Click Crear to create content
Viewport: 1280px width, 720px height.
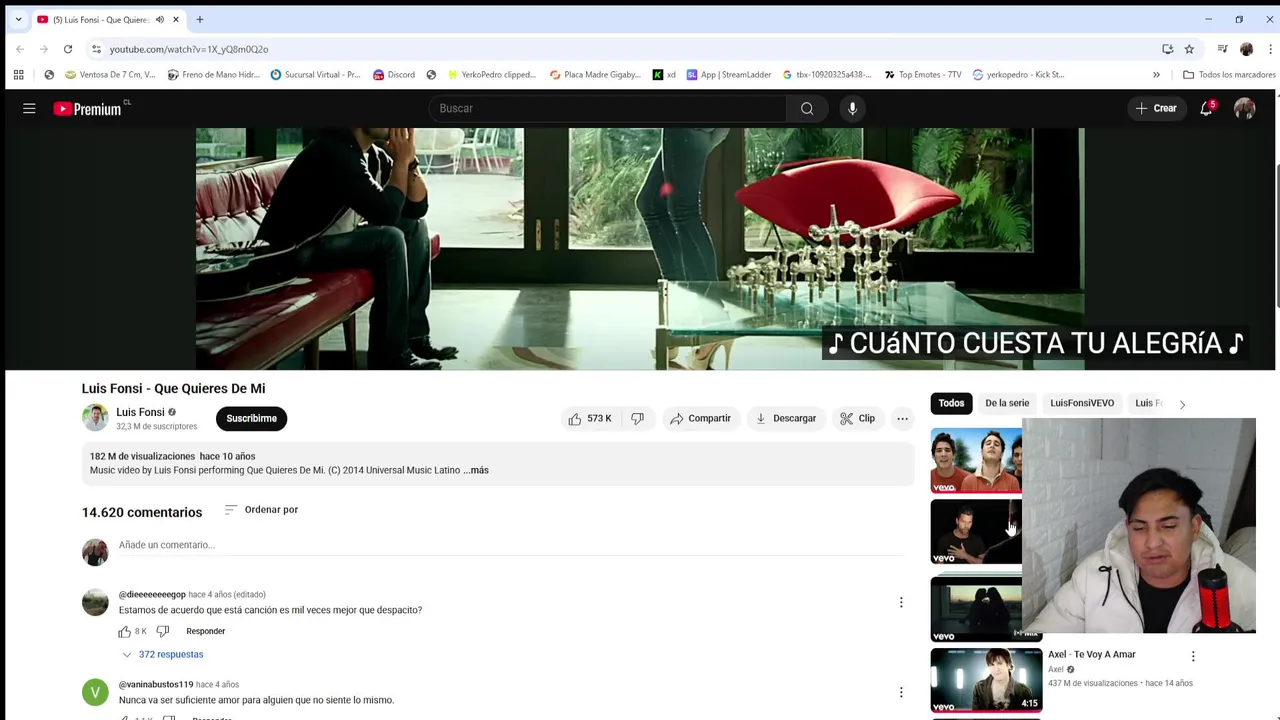point(1156,108)
